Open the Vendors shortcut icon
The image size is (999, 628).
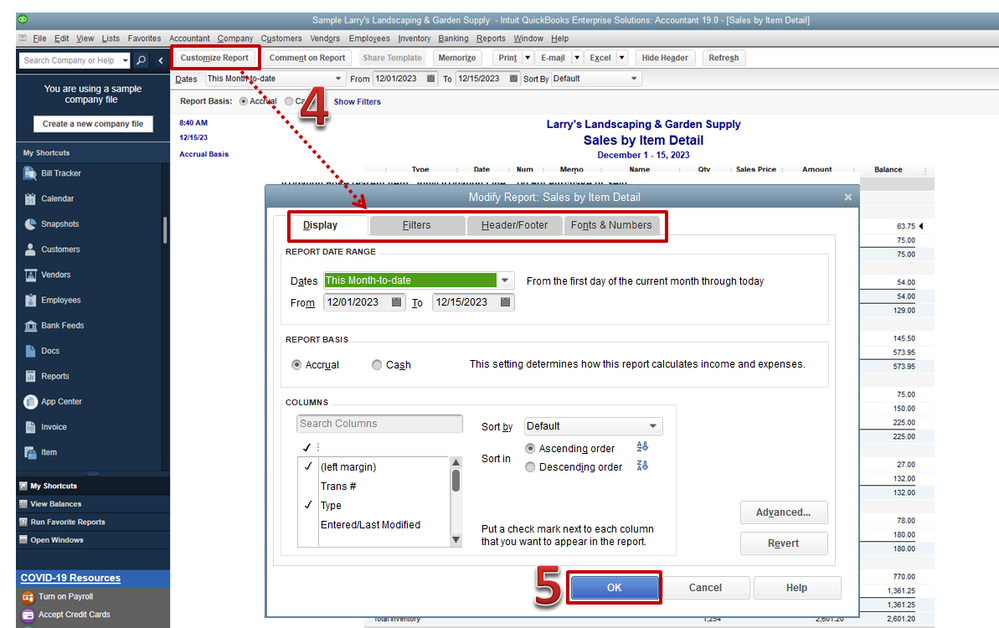click(x=30, y=275)
